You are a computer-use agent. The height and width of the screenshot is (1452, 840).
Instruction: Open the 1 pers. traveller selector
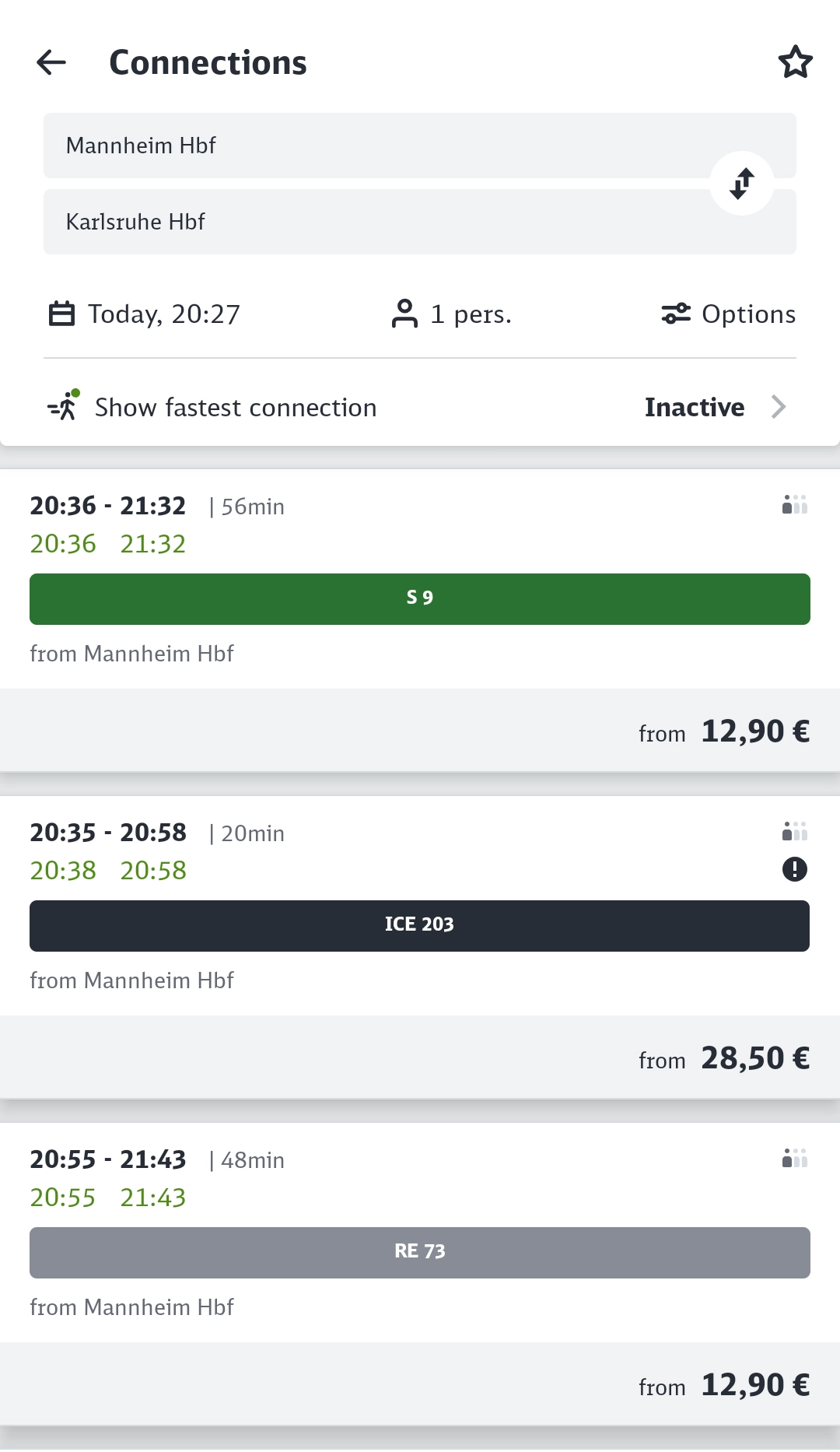[x=471, y=314]
